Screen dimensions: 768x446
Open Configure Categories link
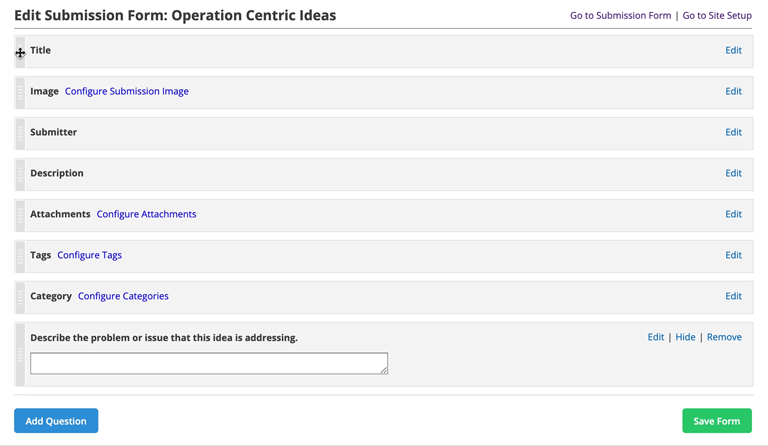123,296
